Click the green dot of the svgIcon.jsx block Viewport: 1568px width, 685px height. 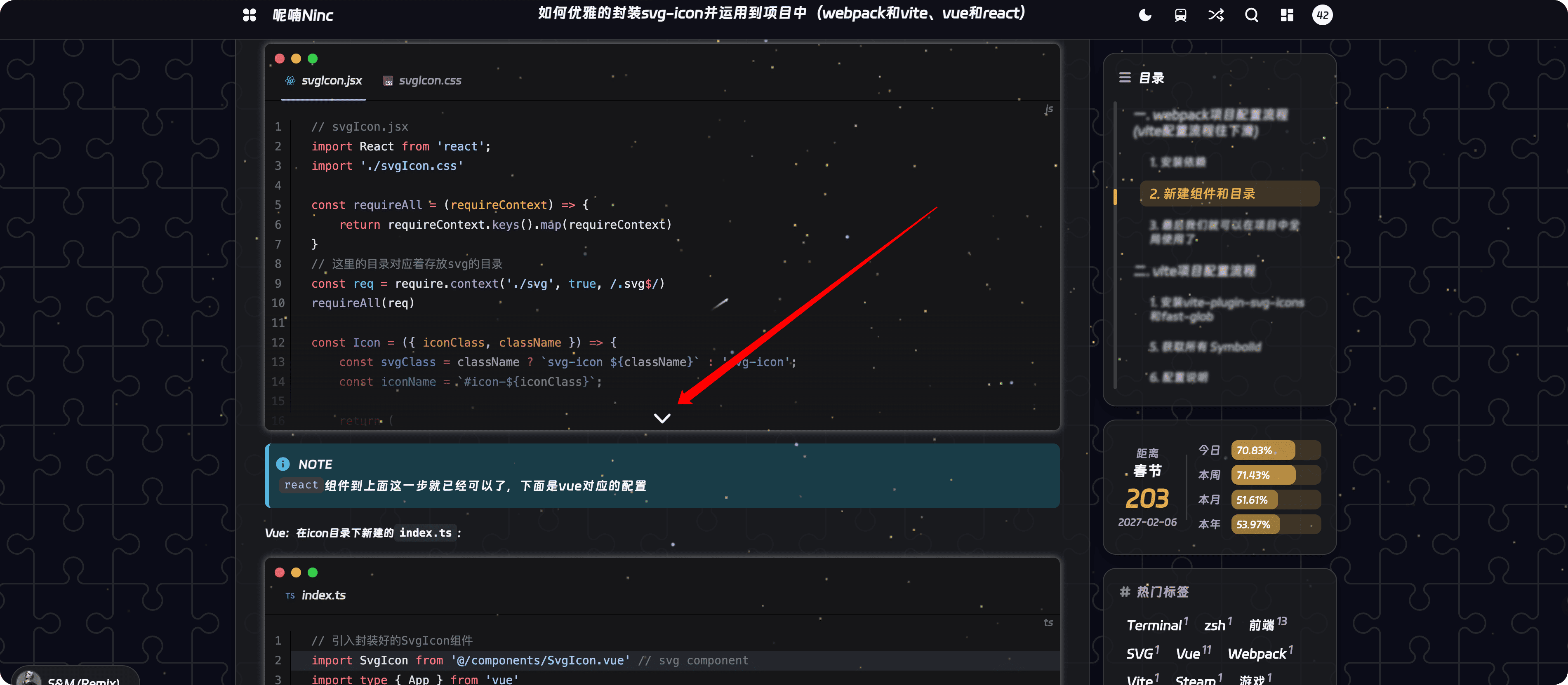pos(312,59)
